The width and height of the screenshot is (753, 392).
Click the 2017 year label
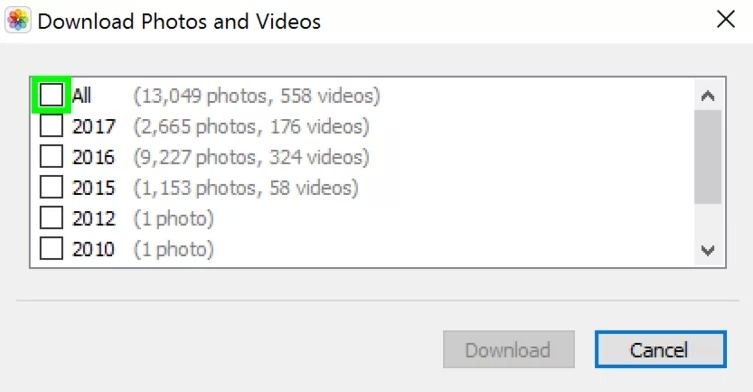(94, 127)
